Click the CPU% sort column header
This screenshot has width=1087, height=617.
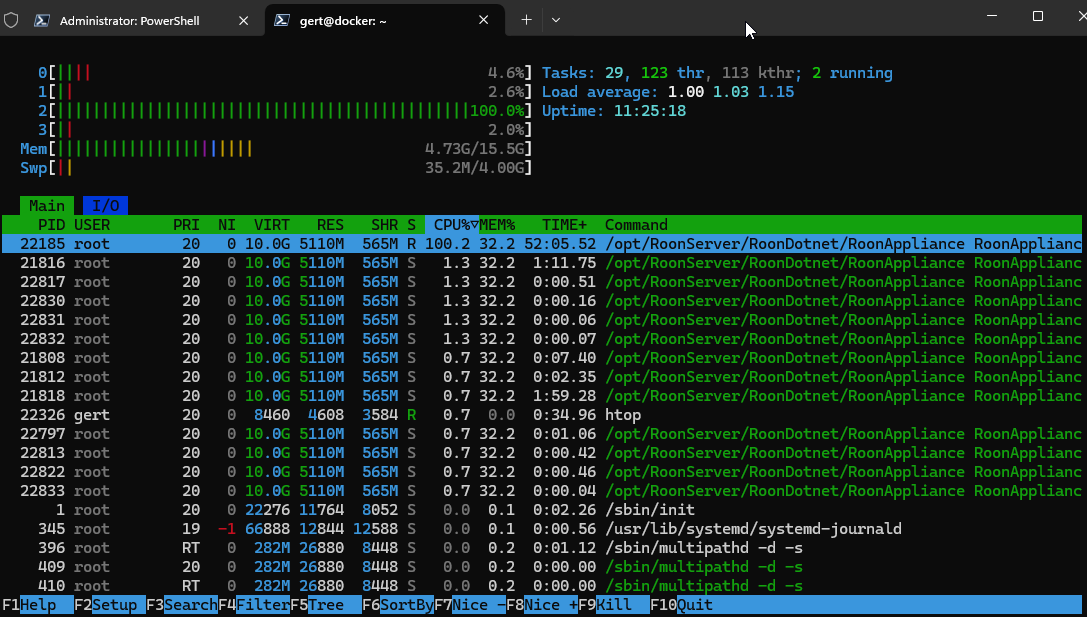[452, 225]
